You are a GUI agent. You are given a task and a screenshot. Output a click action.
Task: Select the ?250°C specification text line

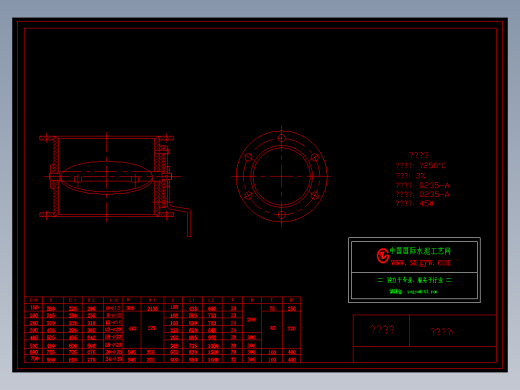click(421, 166)
